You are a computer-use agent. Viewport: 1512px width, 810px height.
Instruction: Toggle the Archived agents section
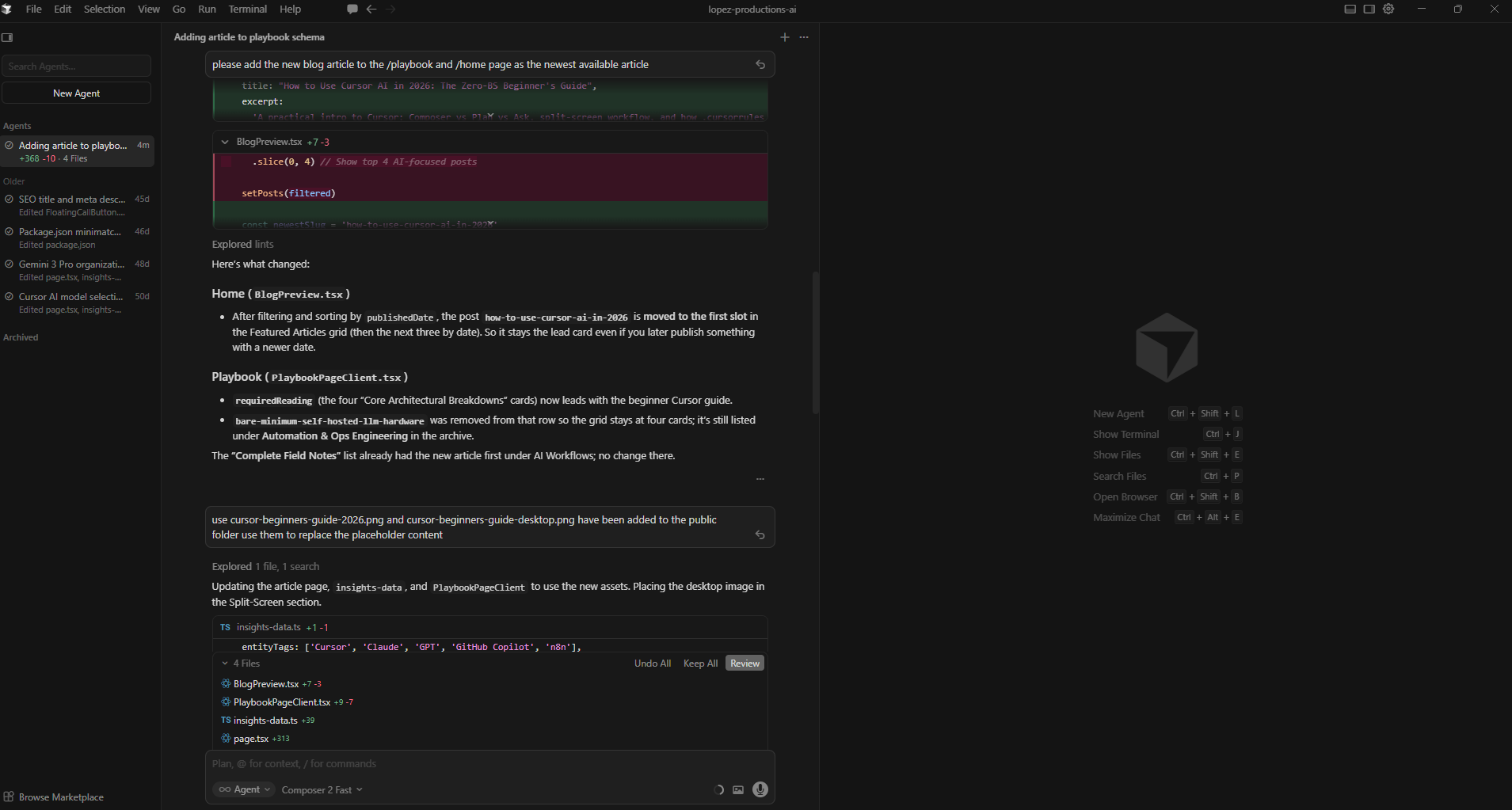click(x=21, y=337)
